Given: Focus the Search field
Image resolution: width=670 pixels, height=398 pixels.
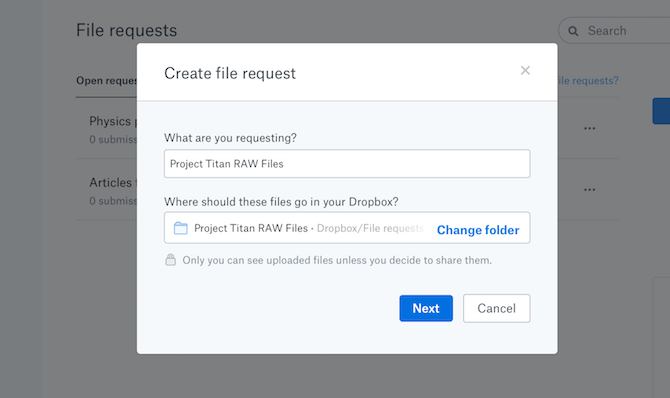Looking at the screenshot, I should 615,30.
